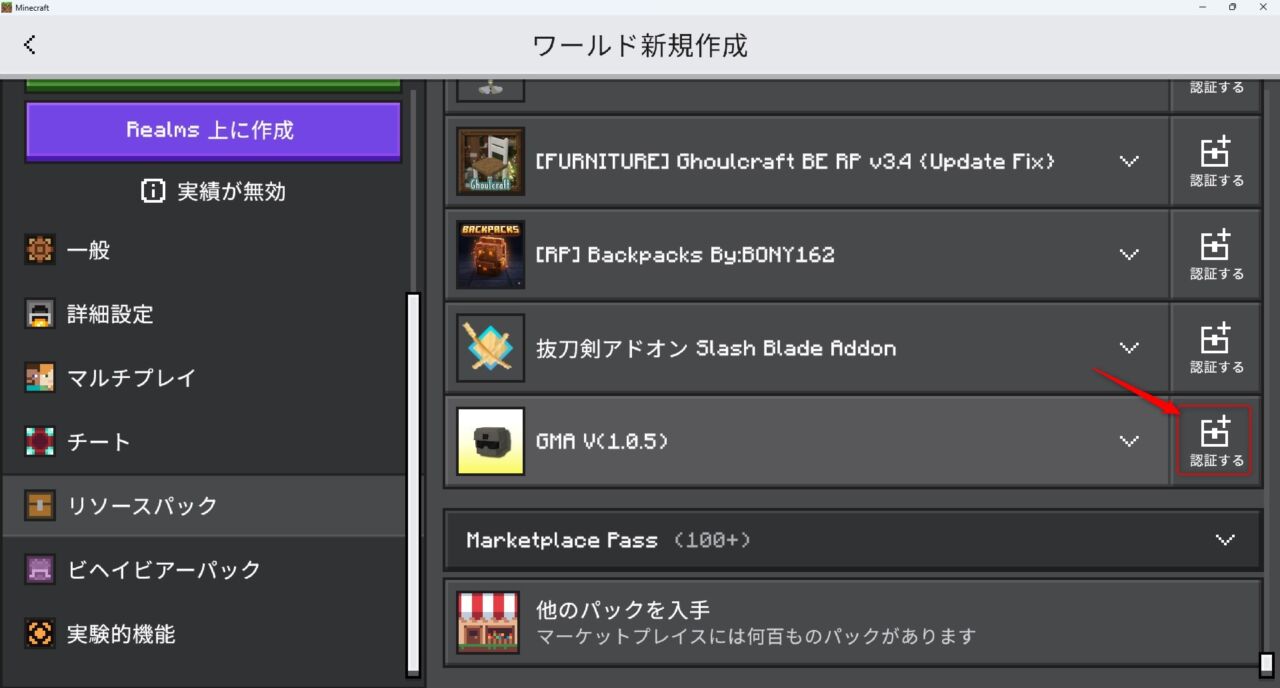The width and height of the screenshot is (1280, 688).
Task: Click the marketplace shop stall icon
Action: [x=488, y=622]
